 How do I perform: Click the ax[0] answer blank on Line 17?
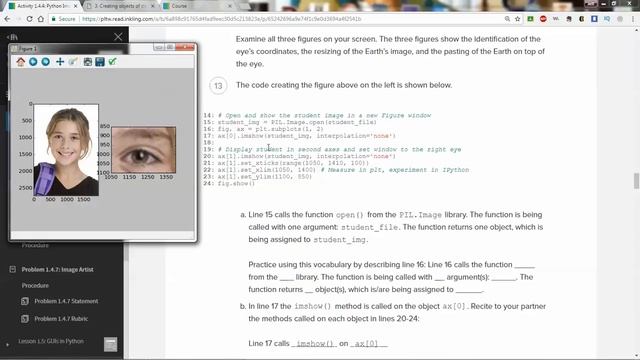(369, 344)
